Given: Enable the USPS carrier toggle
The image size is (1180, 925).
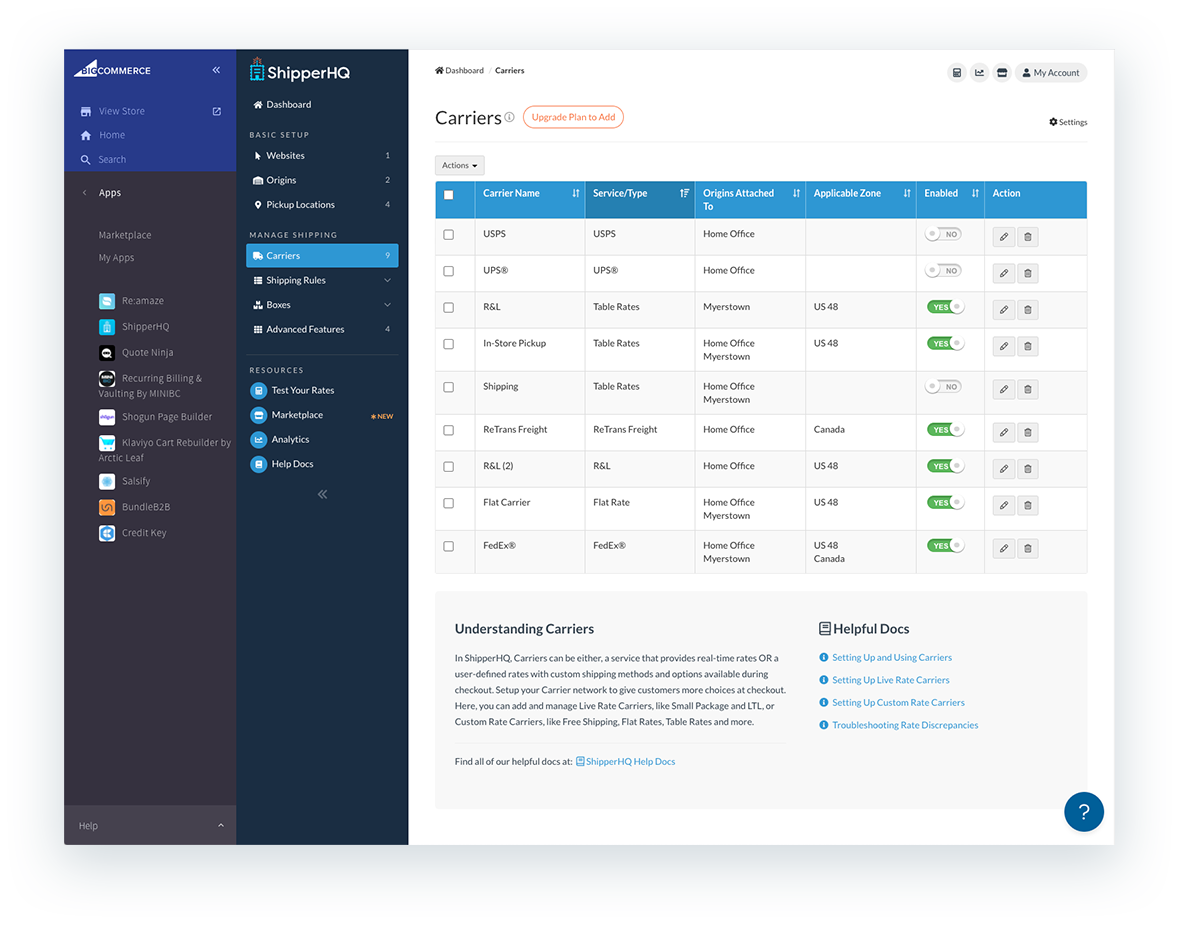Looking at the screenshot, I should coord(943,234).
